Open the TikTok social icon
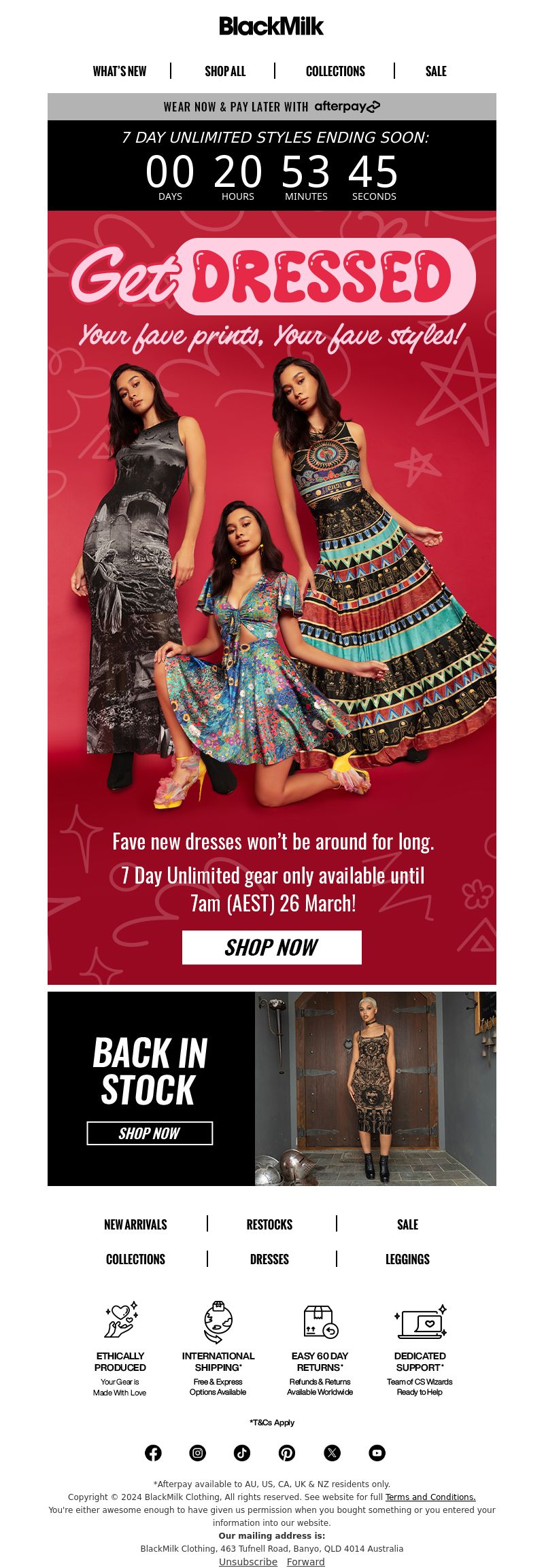Image resolution: width=544 pixels, height=1568 pixels. (x=242, y=1452)
